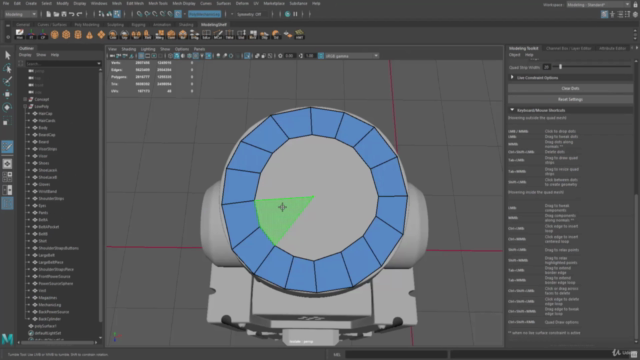
Task: Click the Redo arrow icon
Action: click(79, 14)
